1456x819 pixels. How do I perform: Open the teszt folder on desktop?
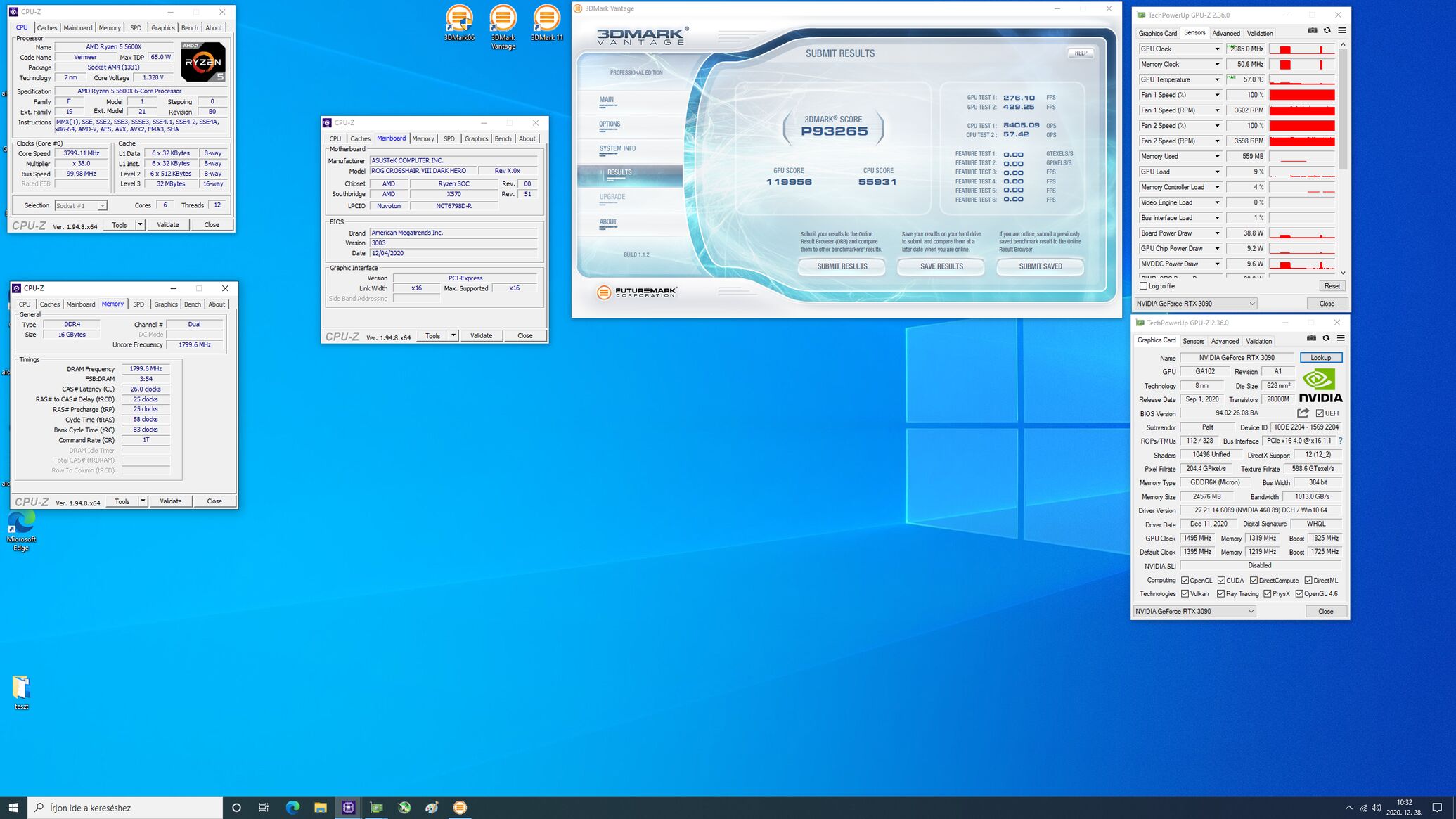(21, 692)
